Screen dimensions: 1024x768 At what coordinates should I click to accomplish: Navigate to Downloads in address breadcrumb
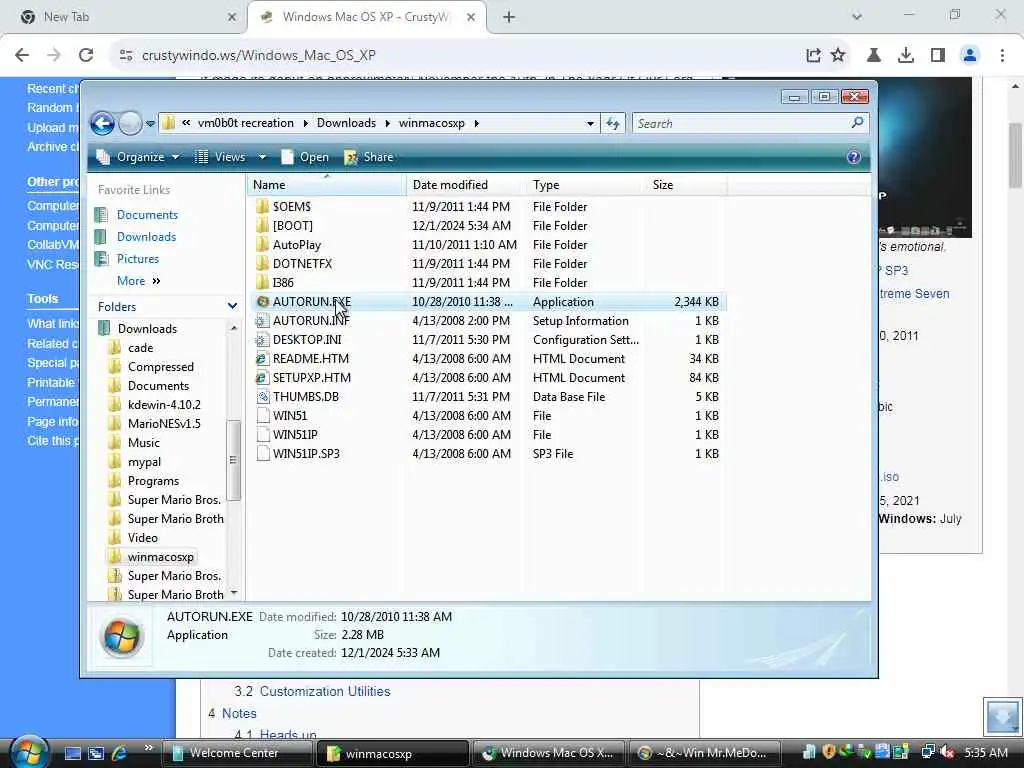346,123
